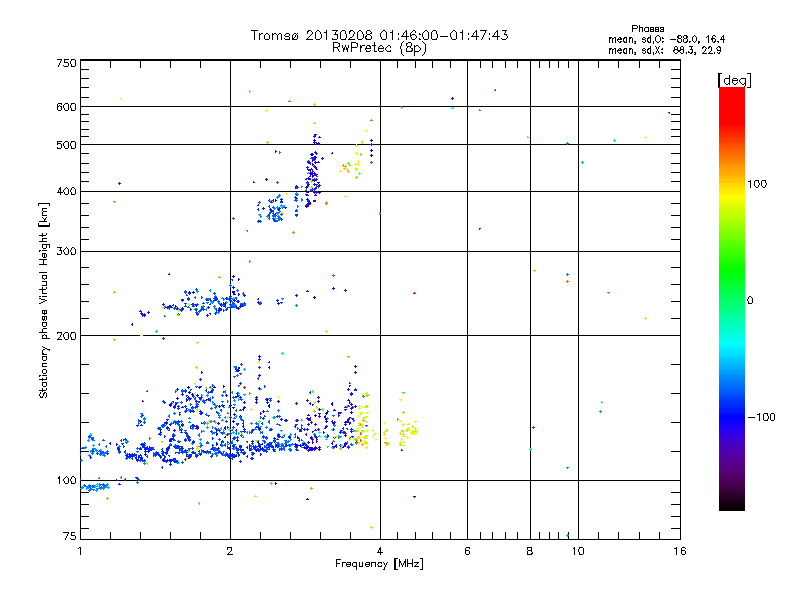Viewport: 800px width, 600px height.
Task: Click x-axis tick label '10'
Action: (x=578, y=551)
